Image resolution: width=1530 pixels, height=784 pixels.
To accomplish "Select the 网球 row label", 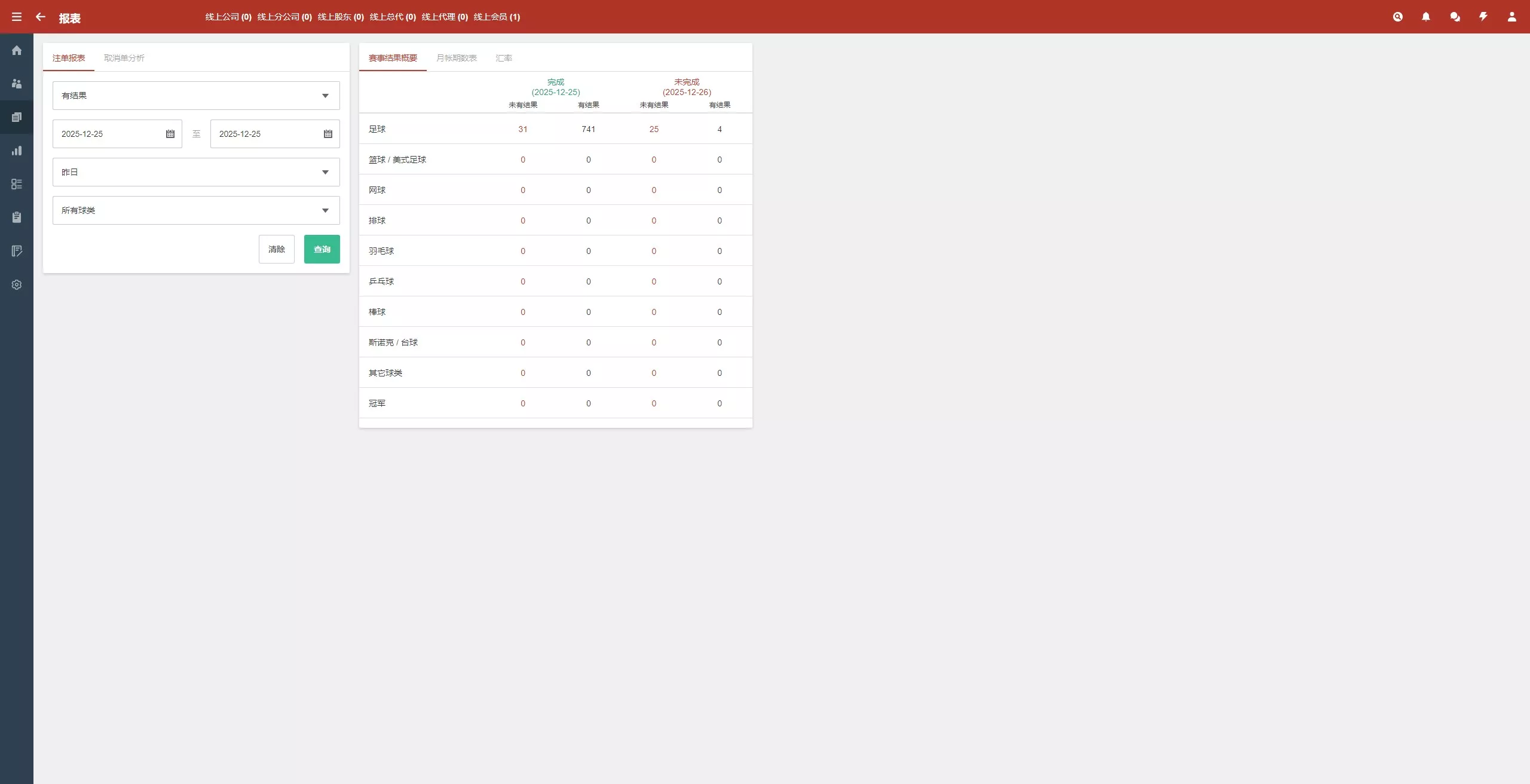I will pyautogui.click(x=377, y=190).
